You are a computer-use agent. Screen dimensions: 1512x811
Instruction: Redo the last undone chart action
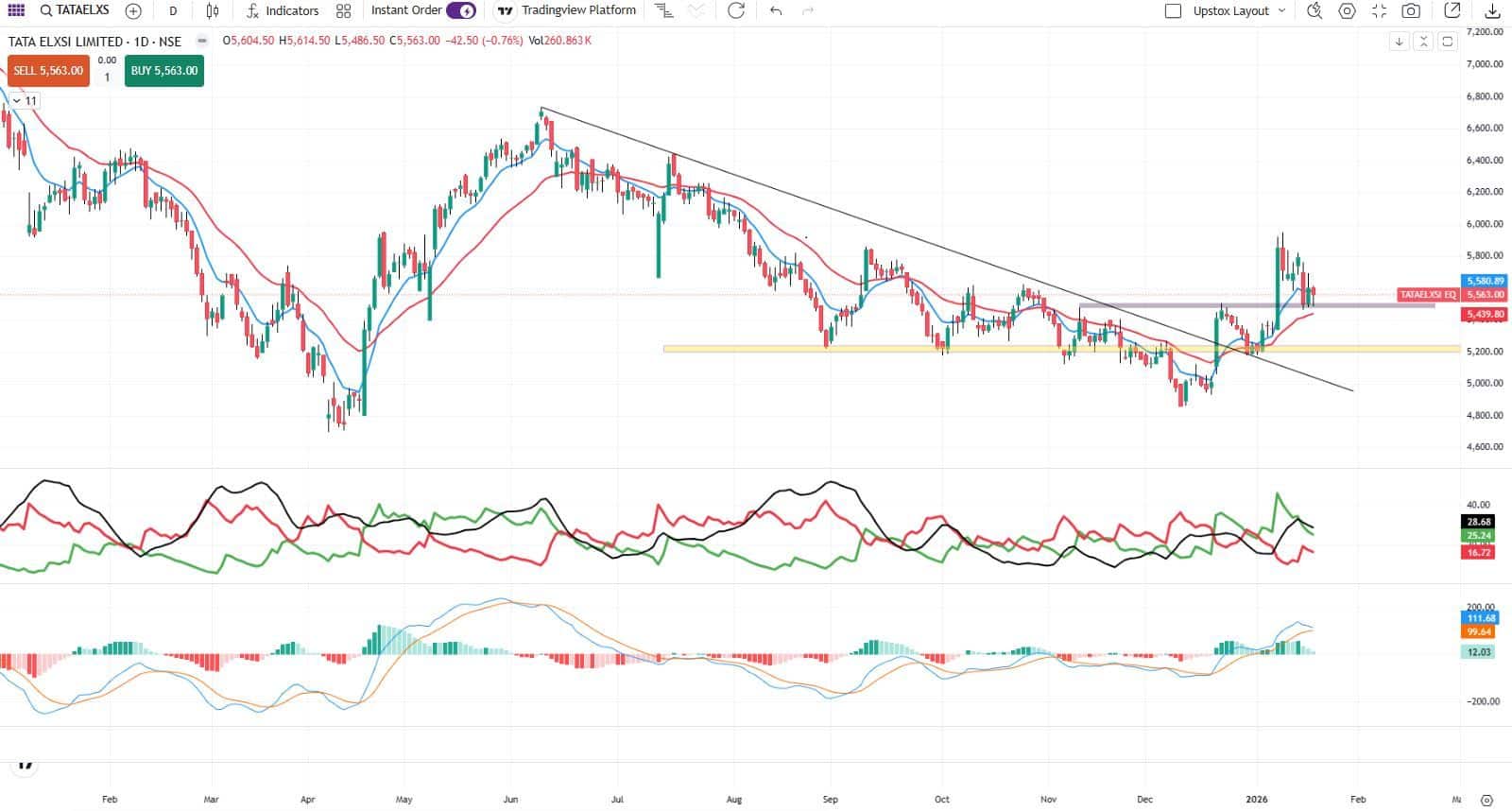tap(808, 11)
